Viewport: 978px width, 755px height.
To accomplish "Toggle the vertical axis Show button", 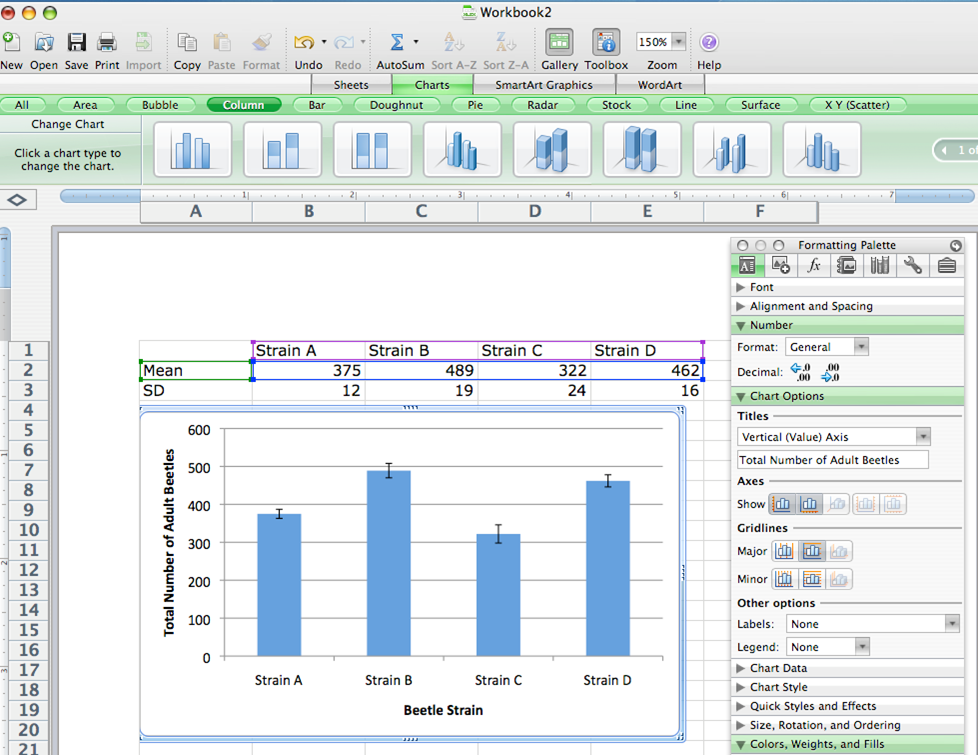I will 783,504.
